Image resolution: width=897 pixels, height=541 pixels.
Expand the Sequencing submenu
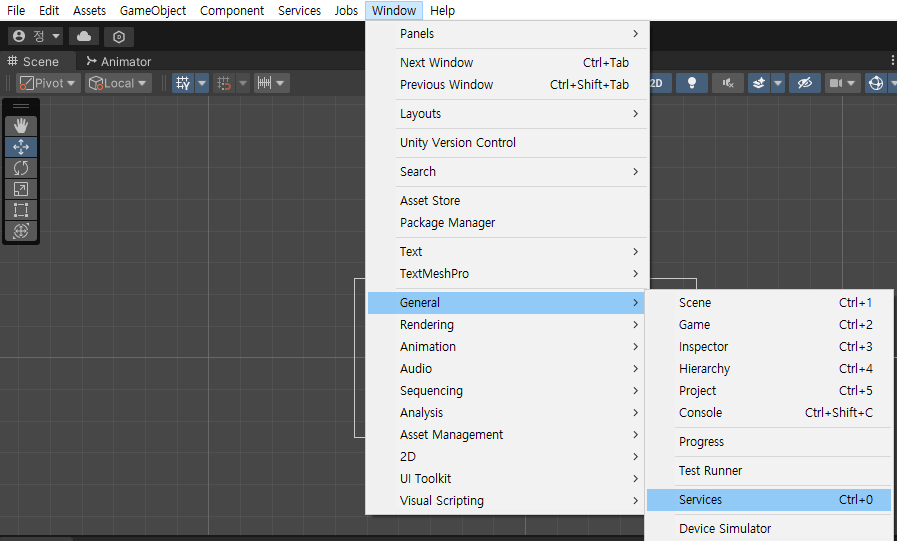coord(507,391)
